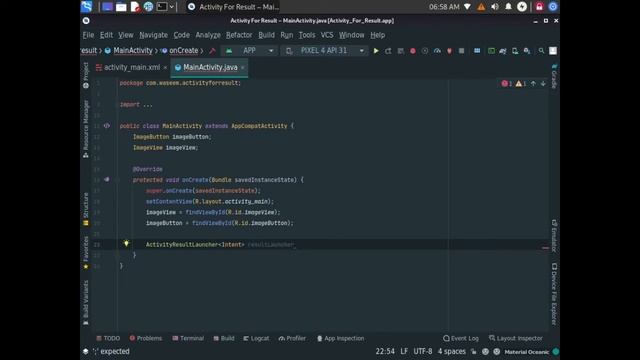Open the PIXEL 4 API 31 device dropdown

(325, 51)
